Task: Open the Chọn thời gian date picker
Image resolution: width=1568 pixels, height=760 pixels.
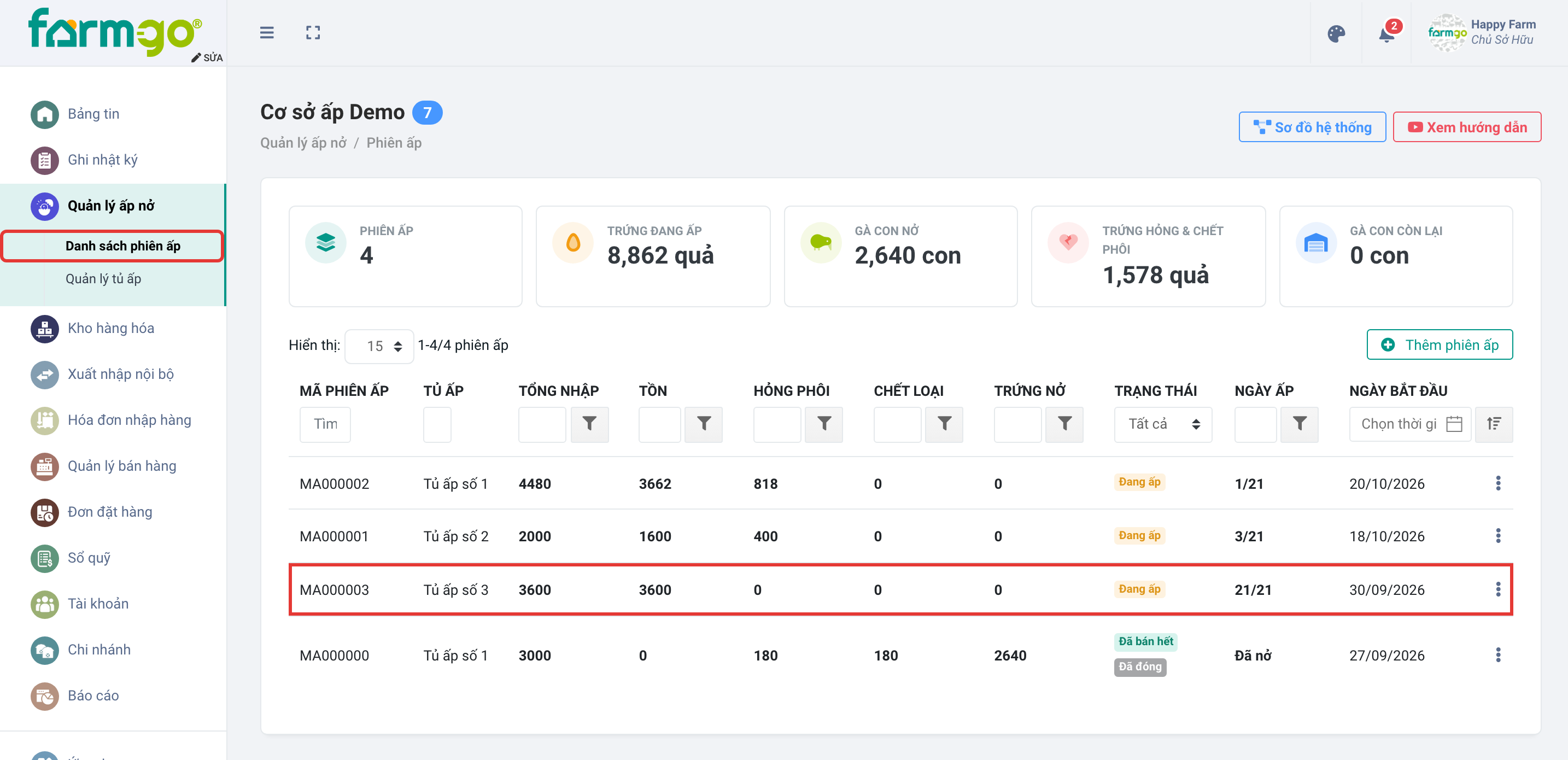Action: point(1410,424)
